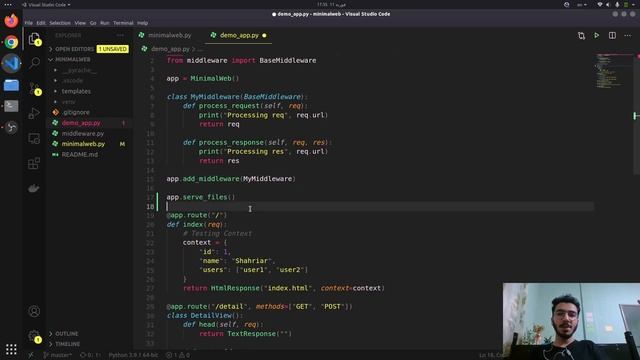Click the master branch status item
Image resolution: width=640 pixels, height=360 pixels.
pyautogui.click(x=57, y=355)
